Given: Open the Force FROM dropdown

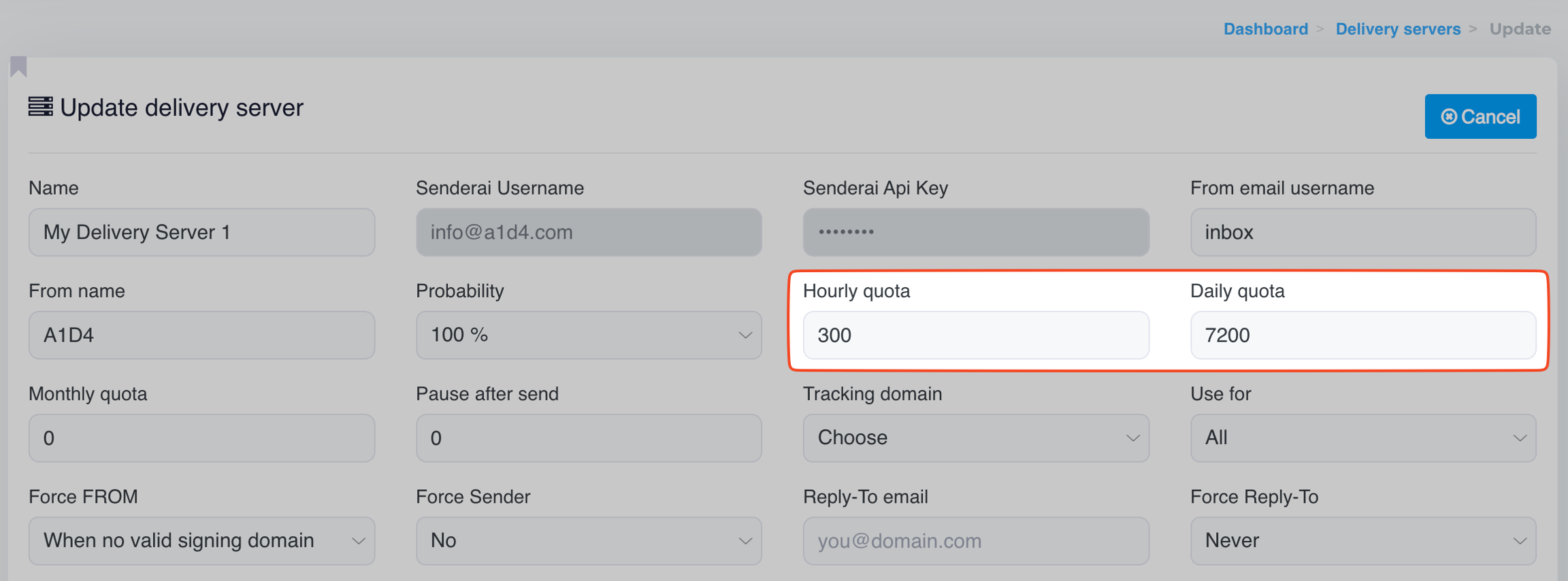Looking at the screenshot, I should click(201, 541).
